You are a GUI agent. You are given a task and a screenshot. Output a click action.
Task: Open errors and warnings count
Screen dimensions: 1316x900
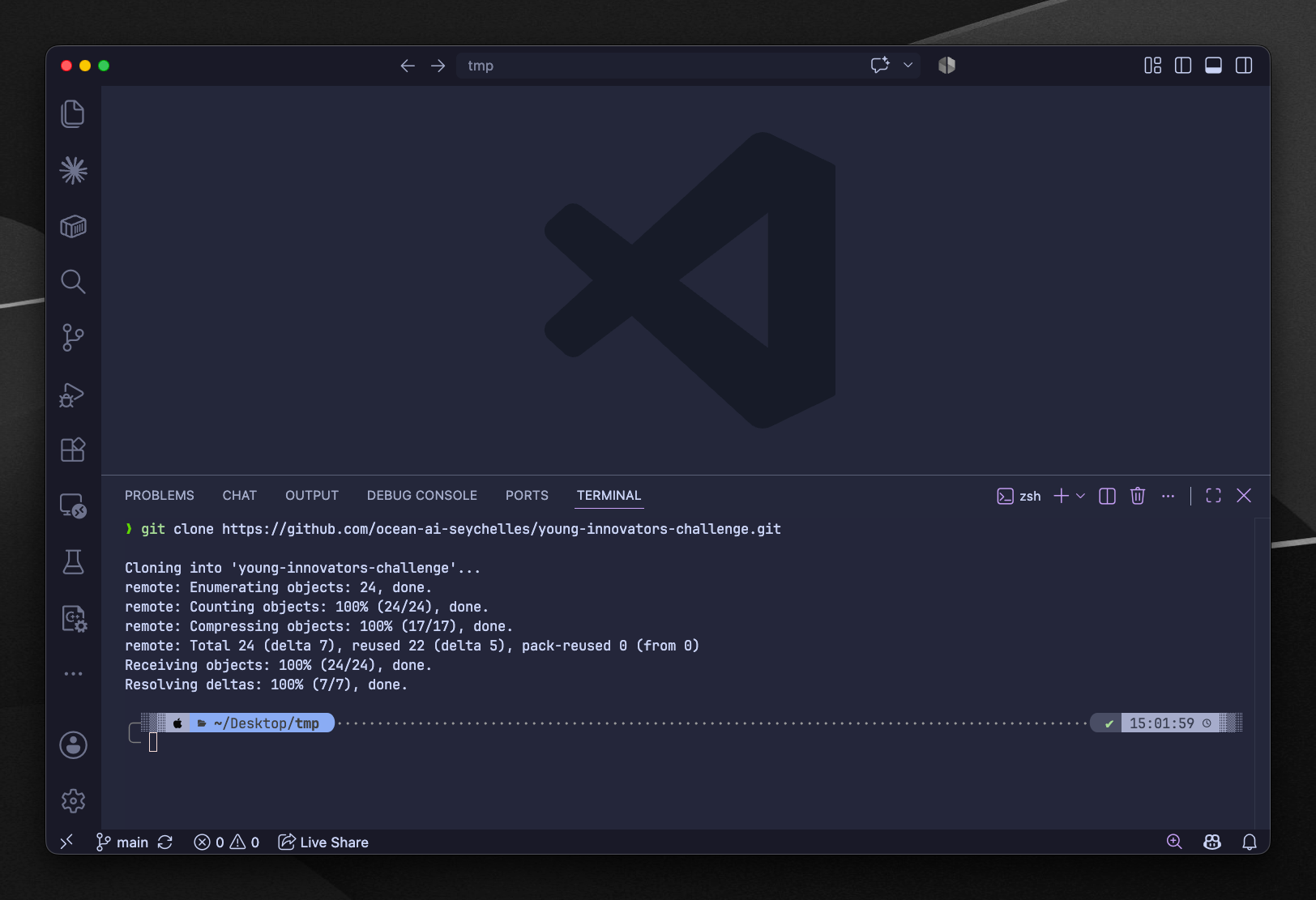pyautogui.click(x=227, y=842)
